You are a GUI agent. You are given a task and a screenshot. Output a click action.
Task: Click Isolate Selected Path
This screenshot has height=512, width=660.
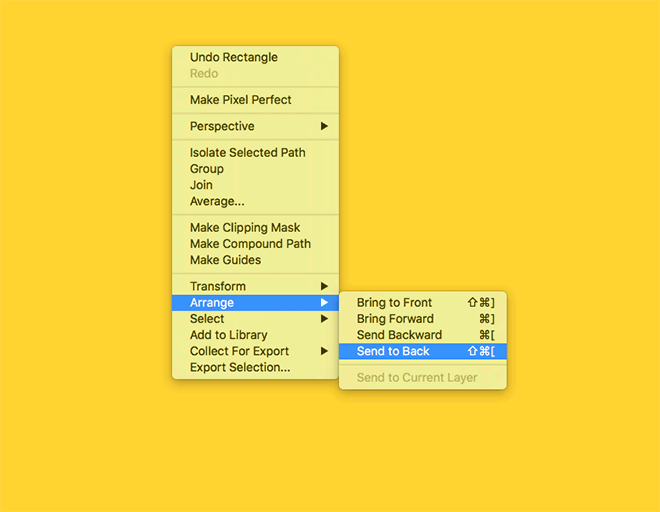(x=255, y=152)
